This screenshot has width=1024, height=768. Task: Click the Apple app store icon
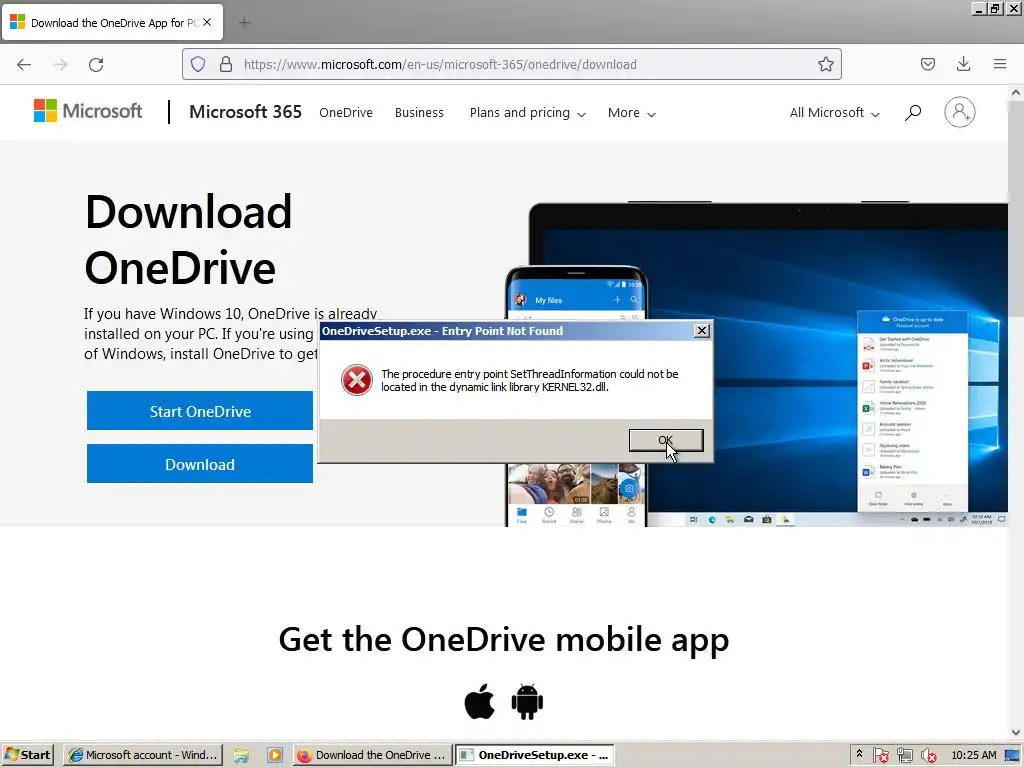[x=479, y=702]
